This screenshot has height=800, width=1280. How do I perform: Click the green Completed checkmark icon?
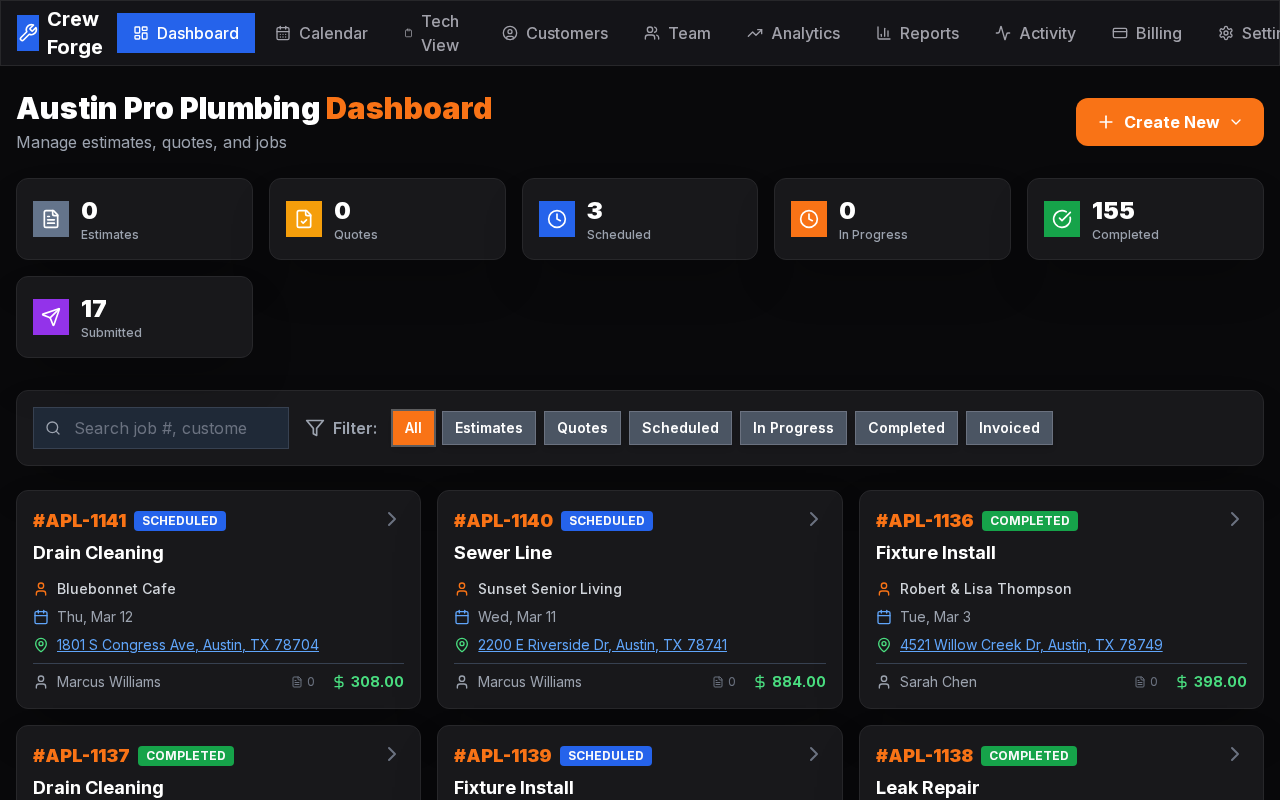click(1062, 219)
